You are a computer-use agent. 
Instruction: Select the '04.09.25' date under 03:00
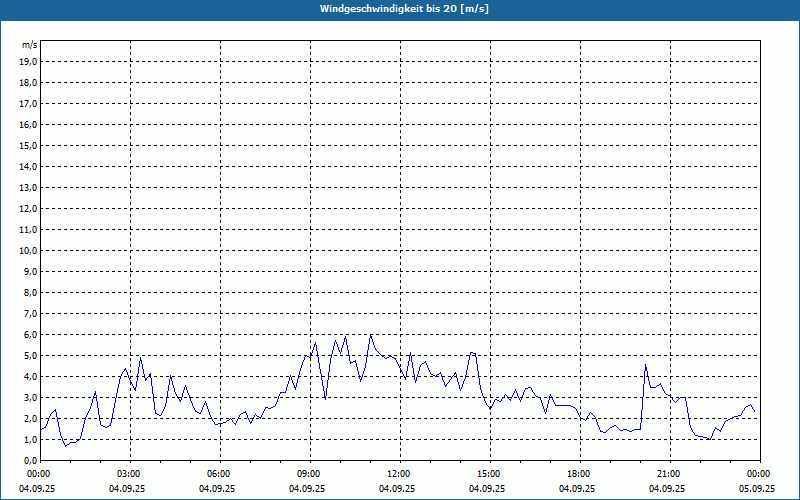point(127,489)
